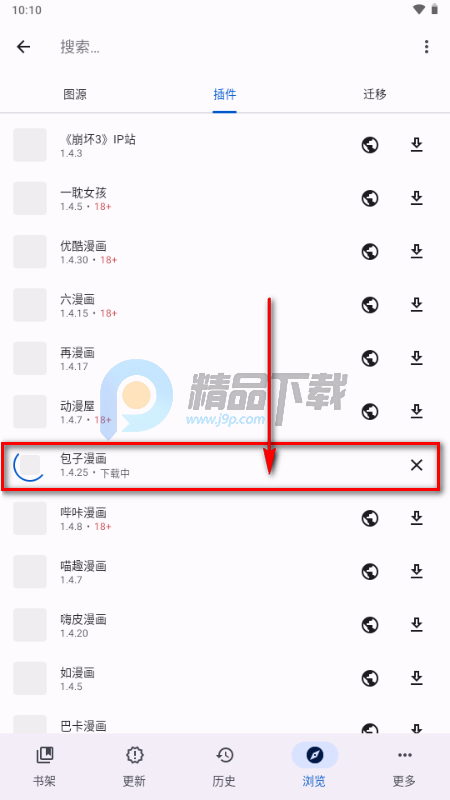Image resolution: width=450 pixels, height=800 pixels.
Task: Open globe icon for 六漫画
Action: click(x=370, y=305)
